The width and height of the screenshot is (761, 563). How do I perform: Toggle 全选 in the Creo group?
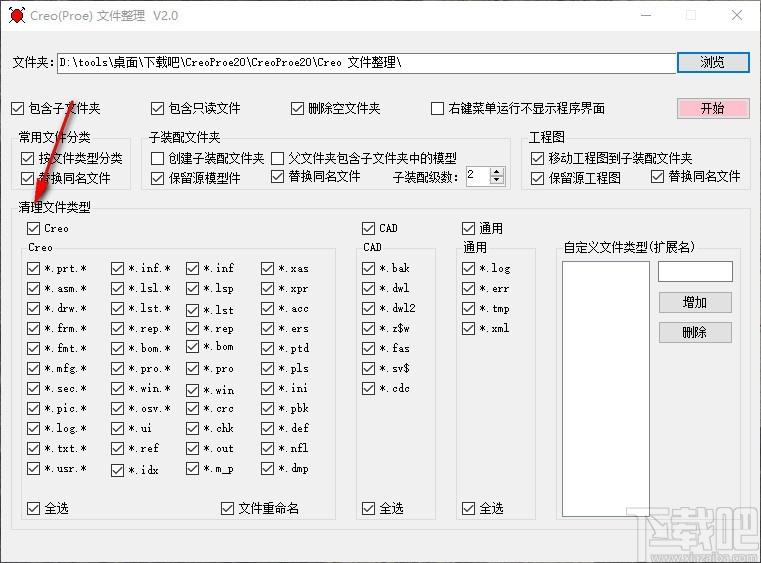point(33,508)
